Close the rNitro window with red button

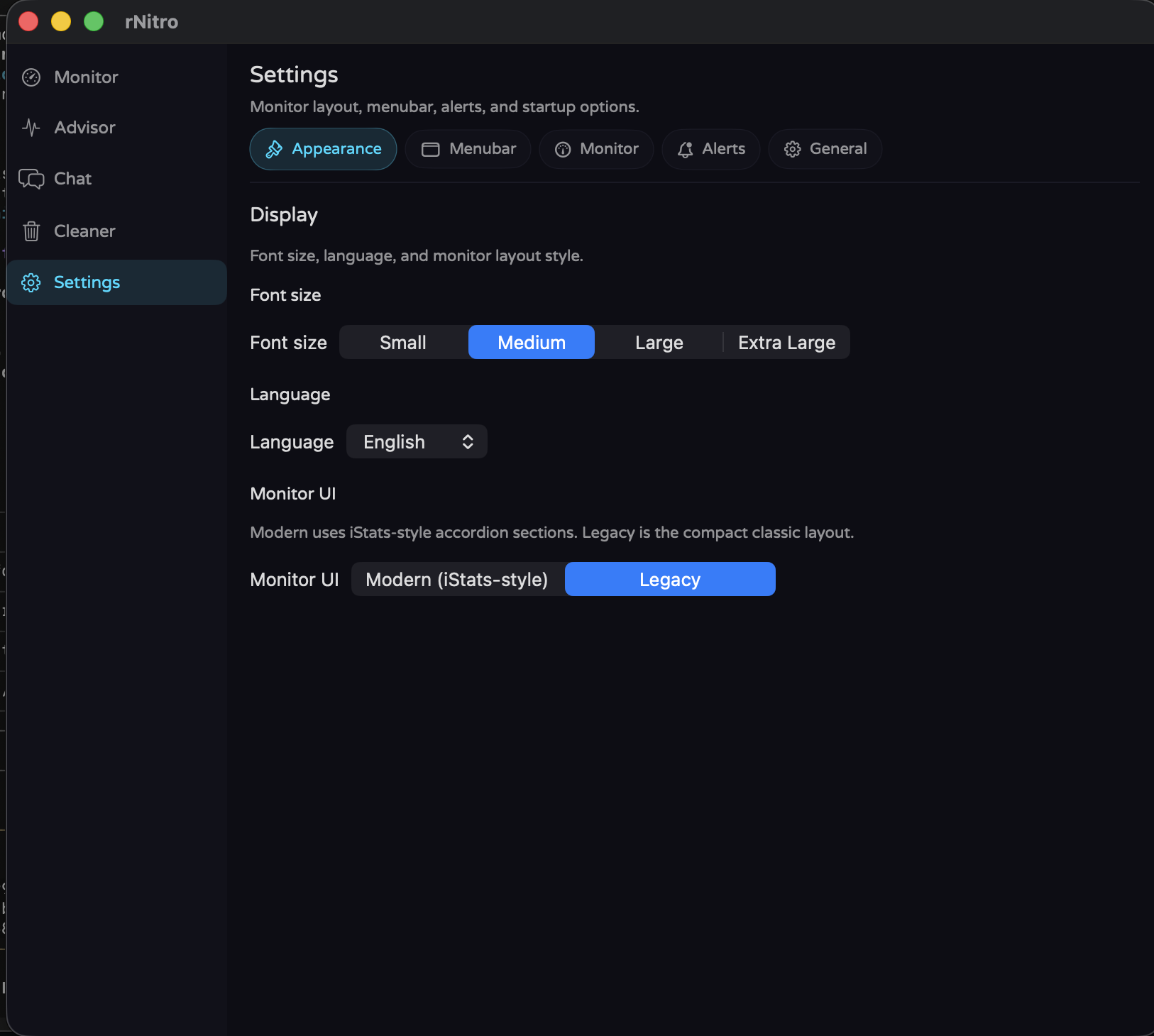pos(28,22)
